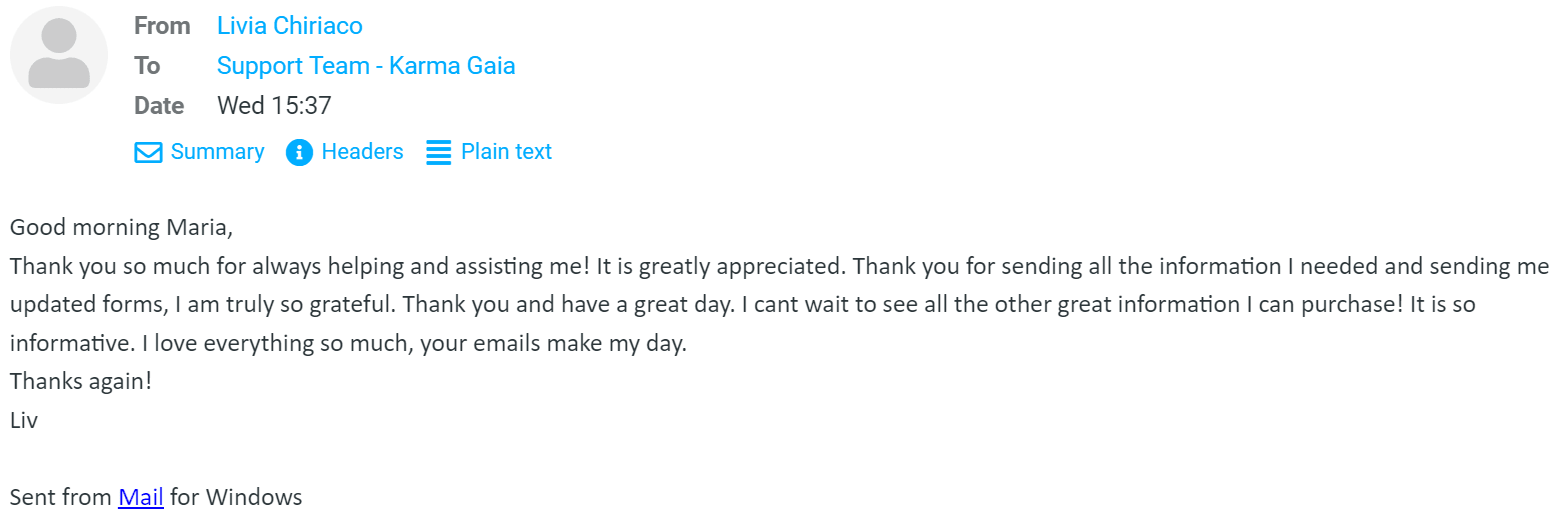Click the lines icon beside Plain text
The image size is (1568, 526).
click(439, 152)
